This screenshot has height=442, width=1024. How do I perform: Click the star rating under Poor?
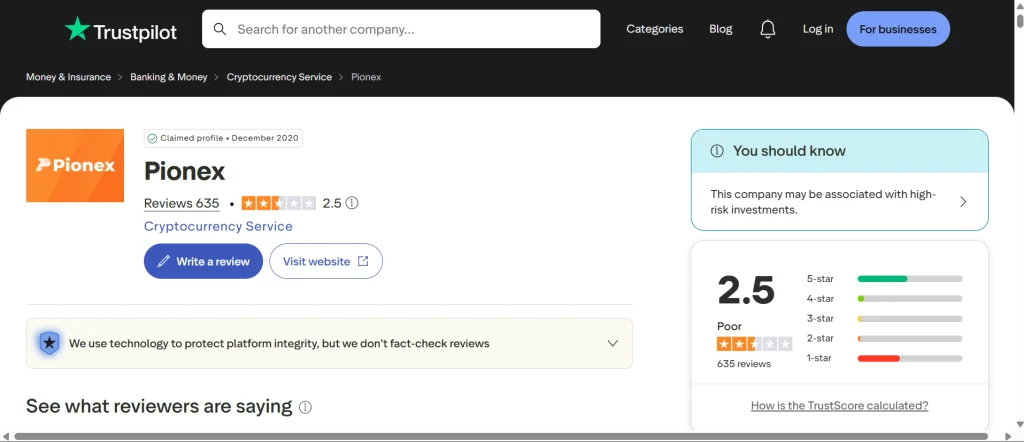point(754,344)
